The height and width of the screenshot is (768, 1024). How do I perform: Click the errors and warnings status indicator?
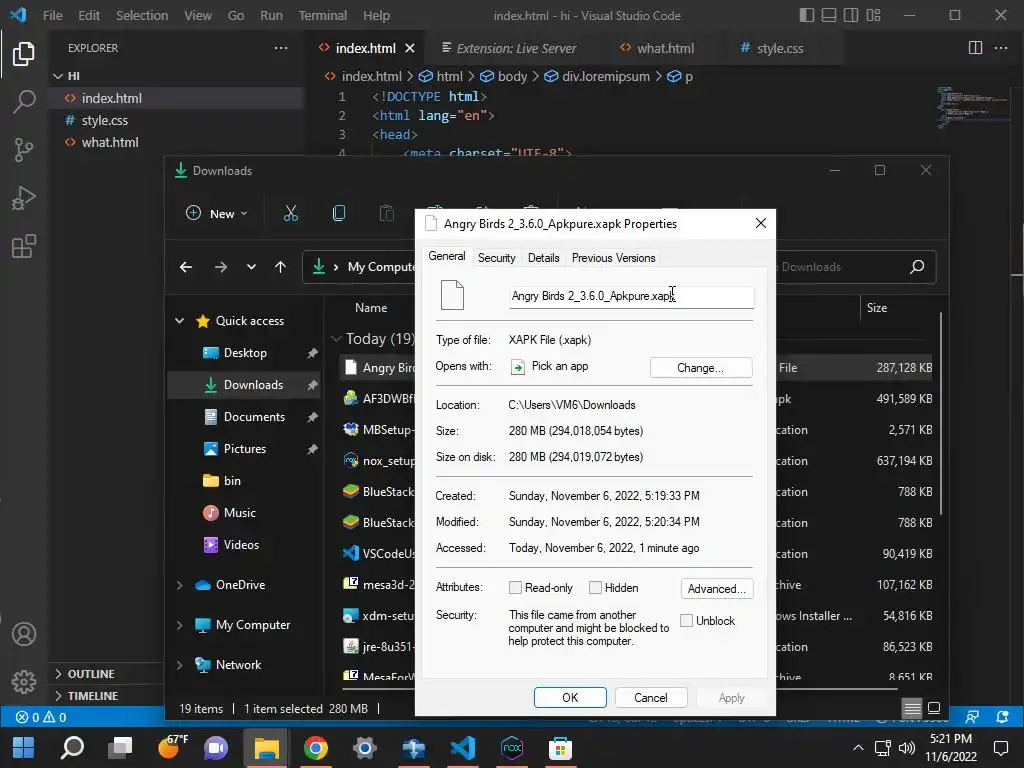coord(41,717)
